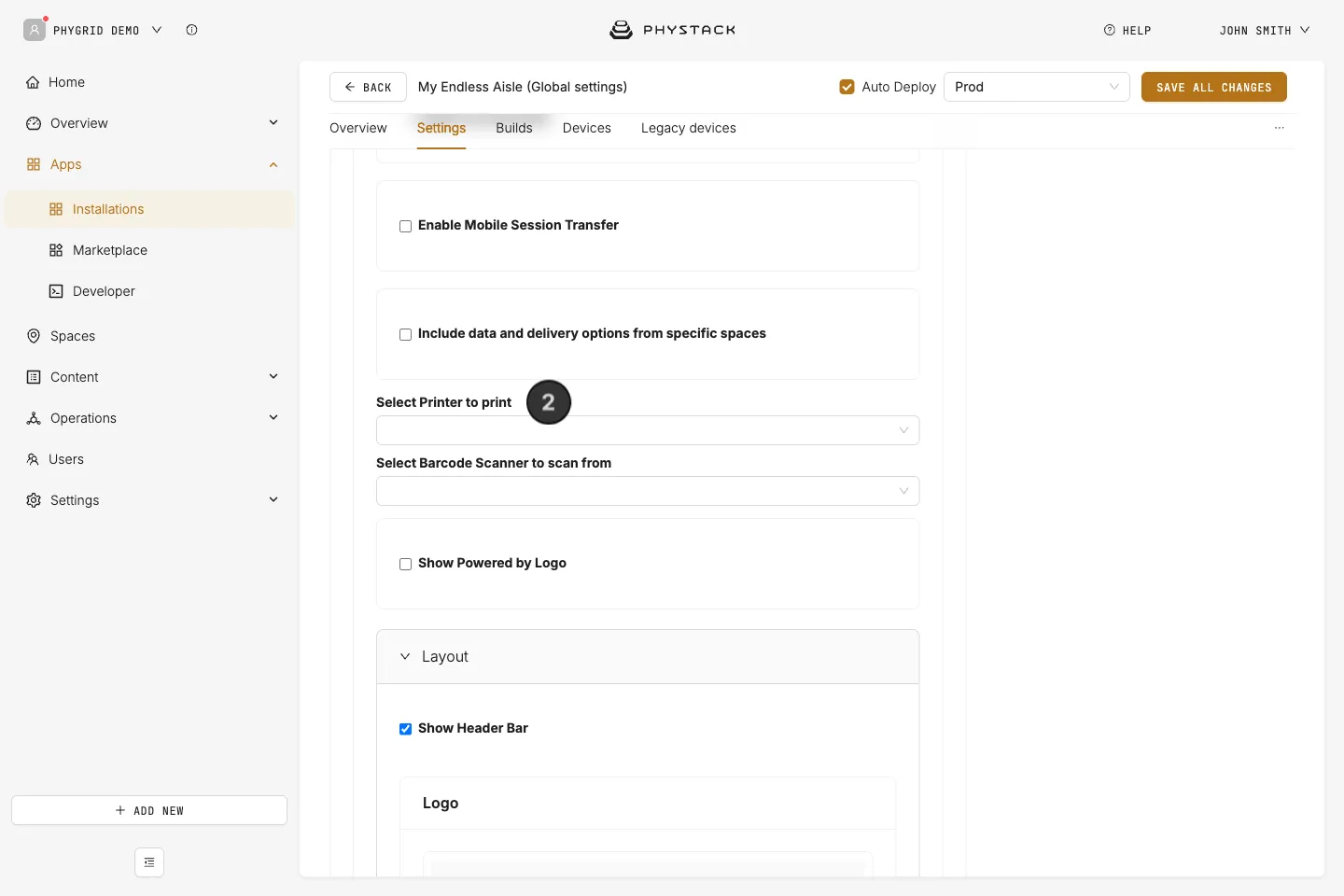Viewport: 1344px width, 896px height.
Task: Check Include data from specific spaces
Action: pyautogui.click(x=405, y=334)
